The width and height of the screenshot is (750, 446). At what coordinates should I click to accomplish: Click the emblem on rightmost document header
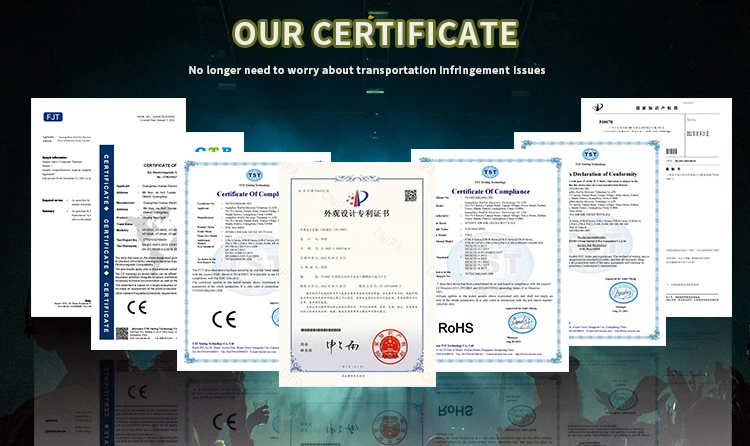click(598, 108)
